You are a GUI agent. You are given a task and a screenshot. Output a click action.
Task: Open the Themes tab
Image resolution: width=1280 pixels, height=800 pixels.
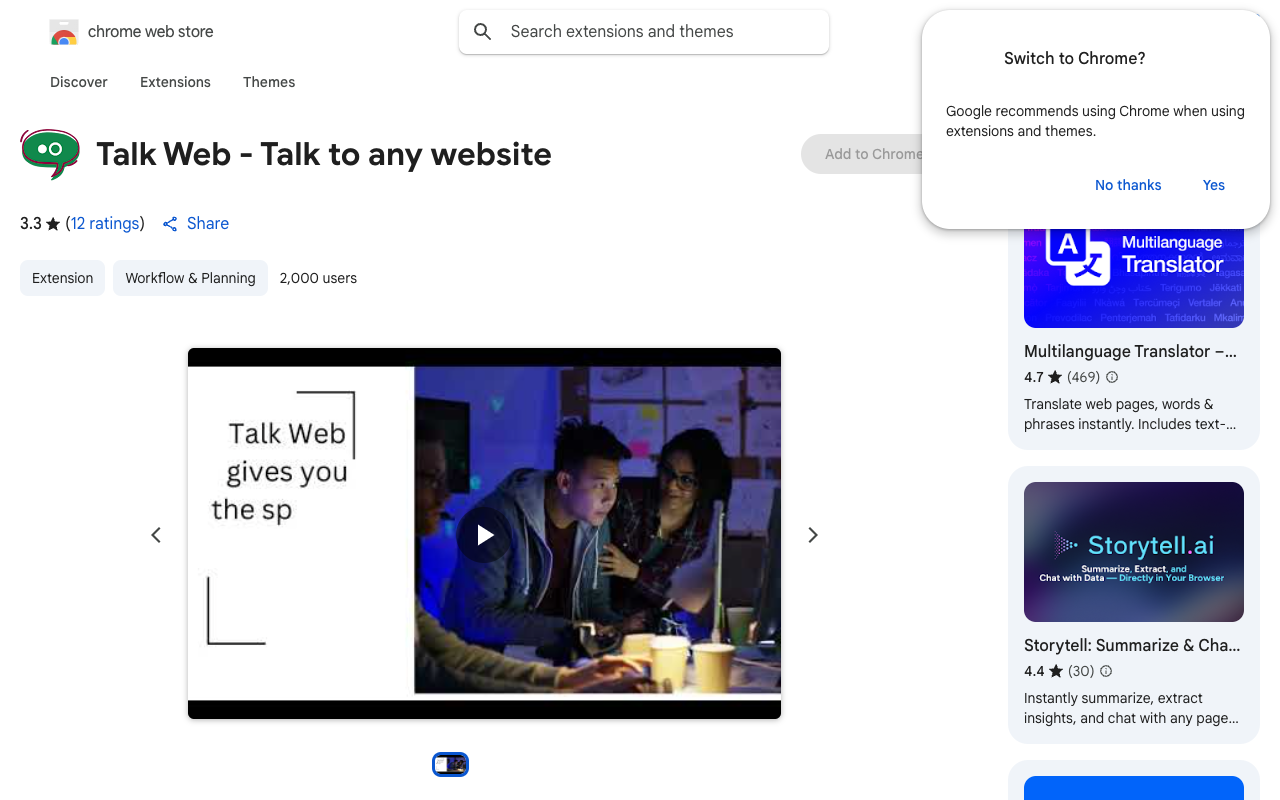(269, 82)
